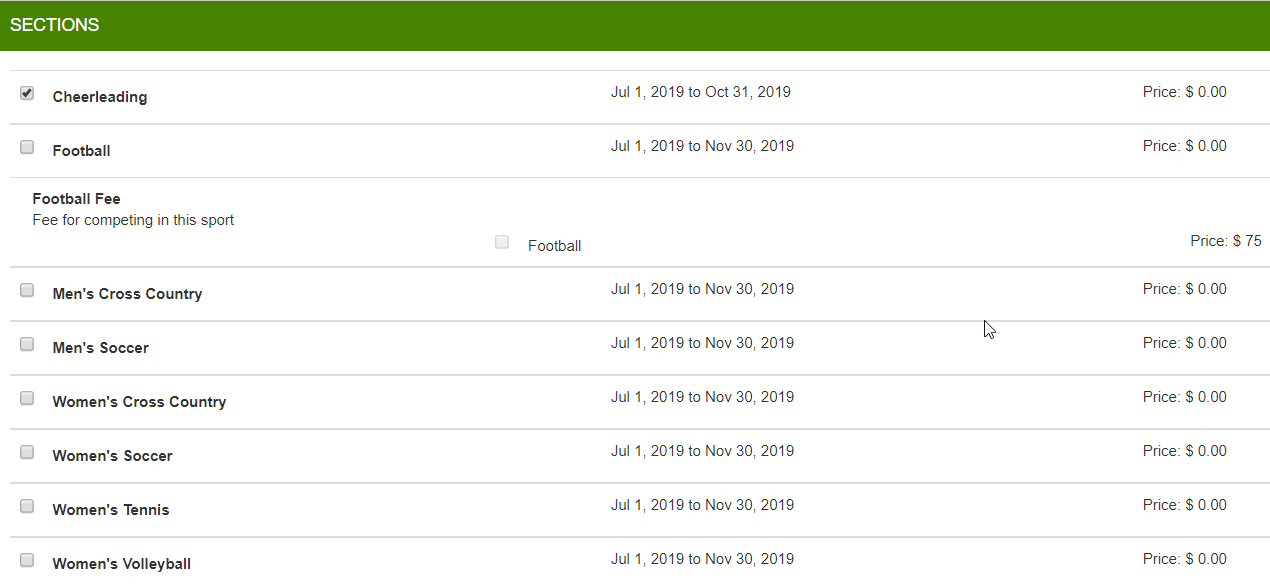Click the Men's Cross Country label
The height and width of the screenshot is (588, 1270).
(x=127, y=294)
